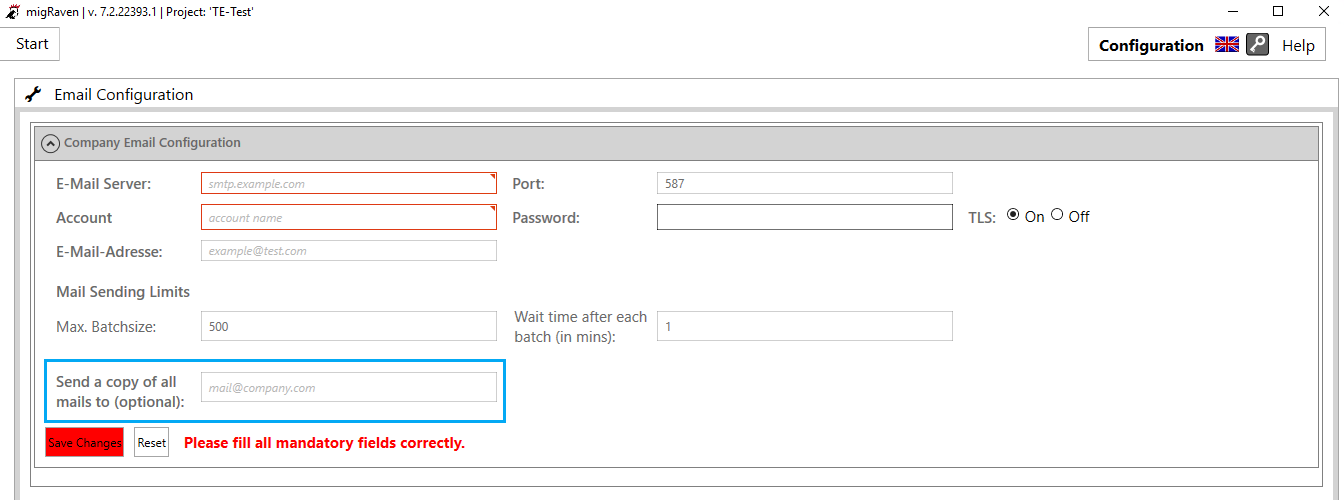Click the send copy of mails field
The image size is (1344, 500).
point(349,387)
